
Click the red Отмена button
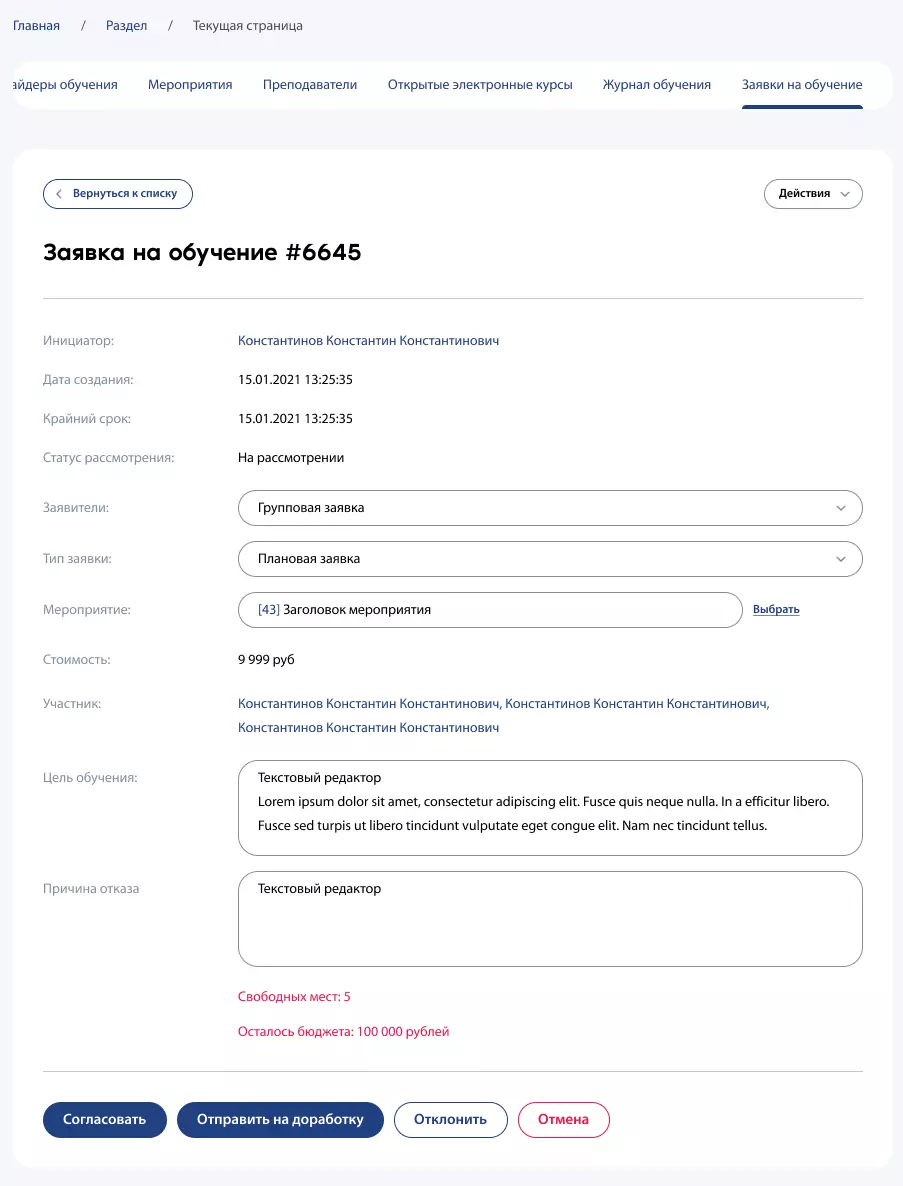[563, 1120]
